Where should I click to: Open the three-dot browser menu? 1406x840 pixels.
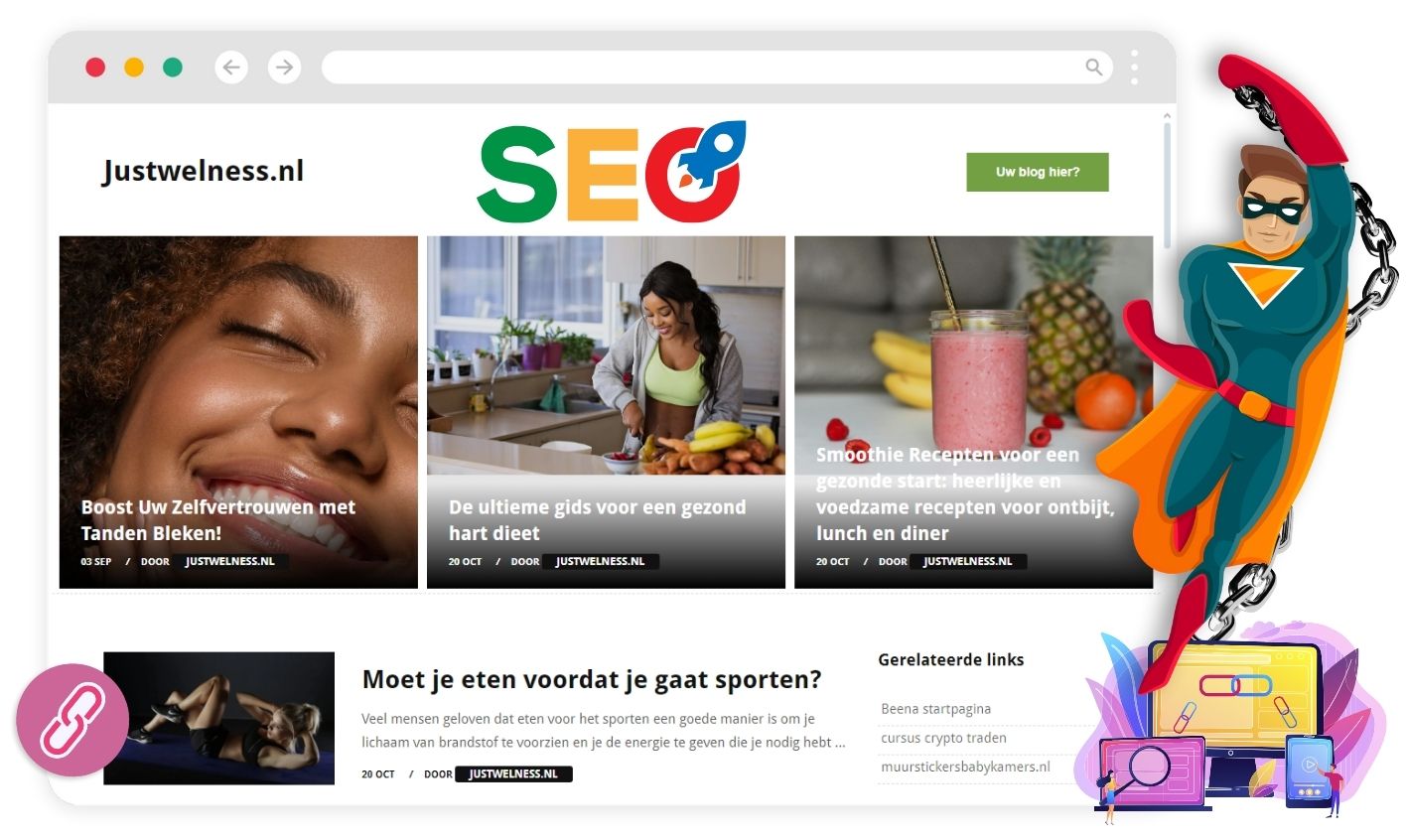pos(1134,68)
